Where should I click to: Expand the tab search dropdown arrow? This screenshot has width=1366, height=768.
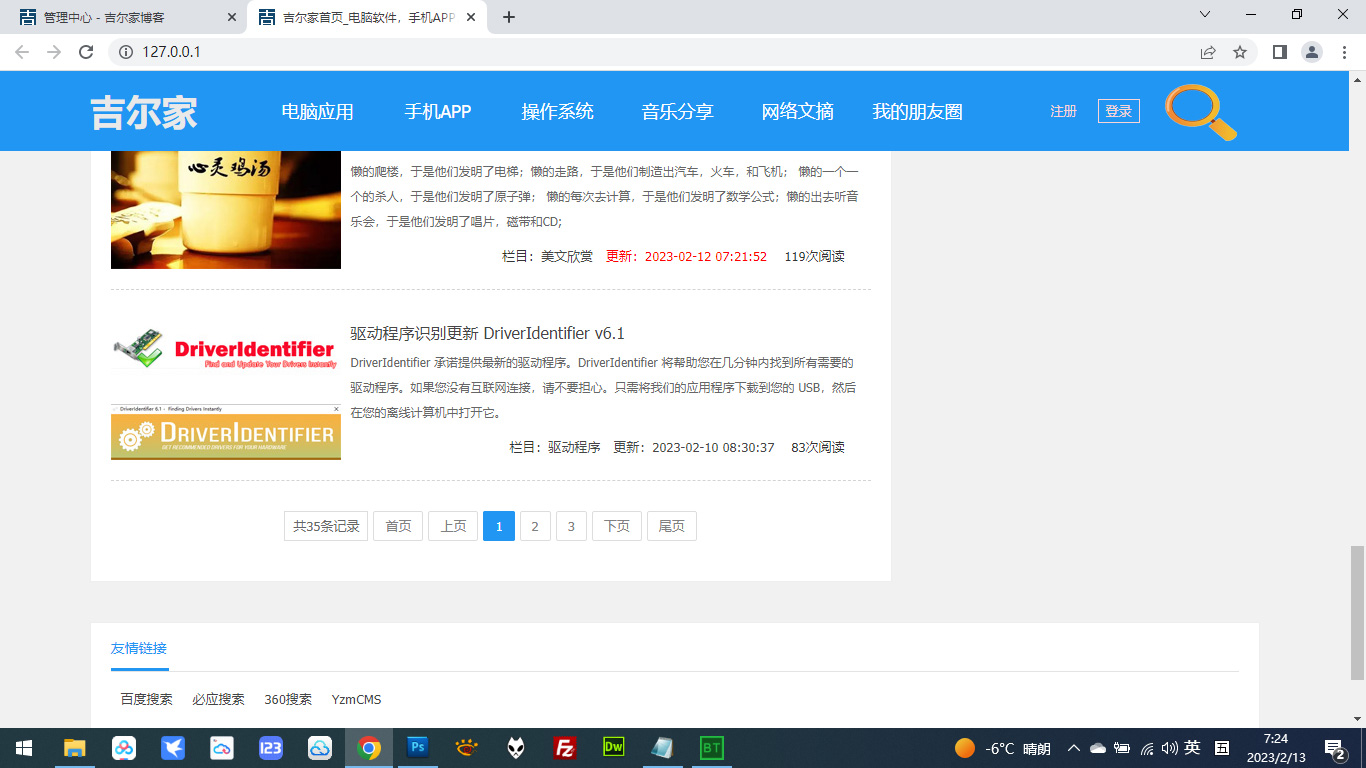pos(1205,15)
